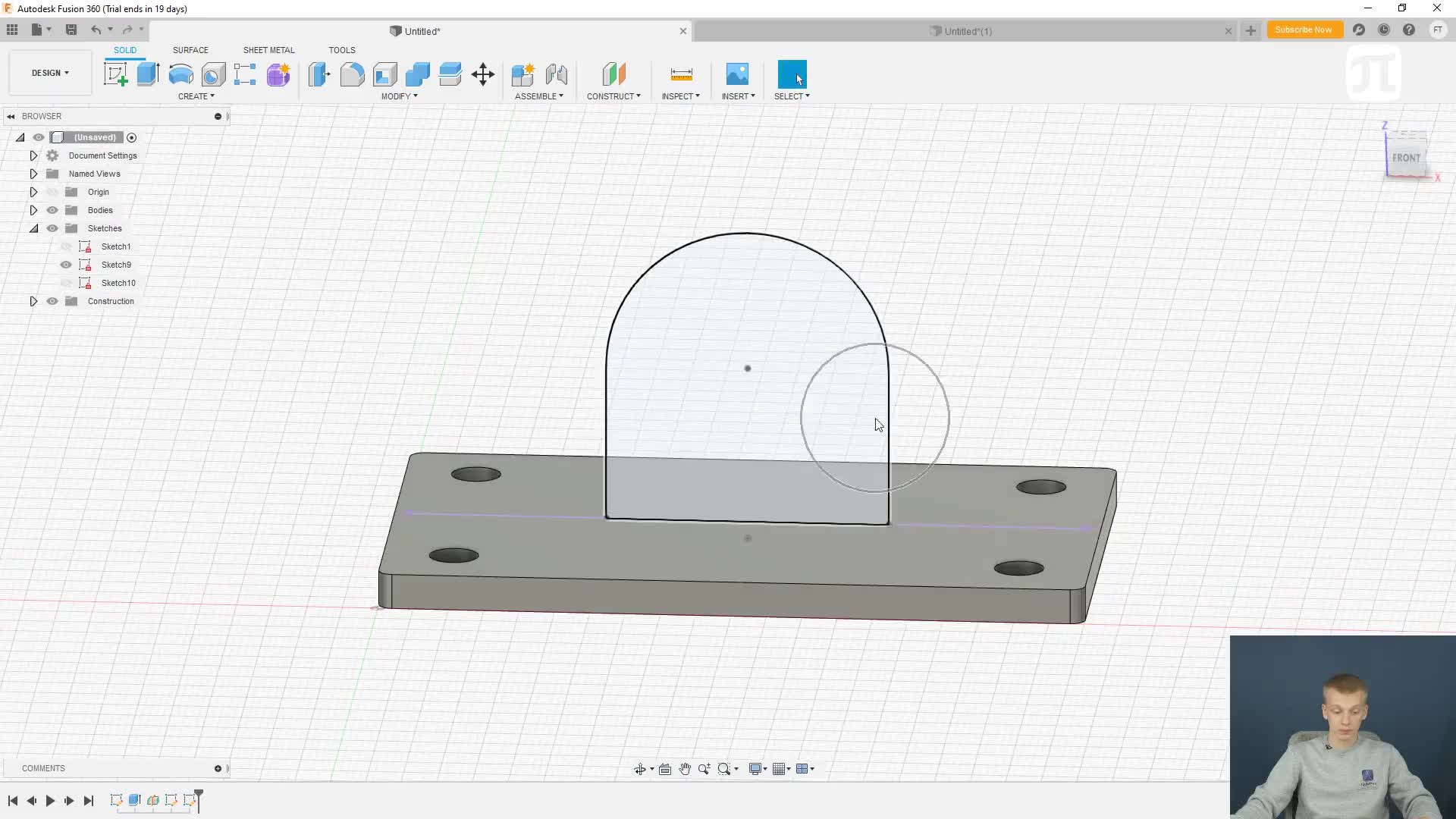Select the Move/Copy tool
The height and width of the screenshot is (819, 1456).
[x=483, y=74]
